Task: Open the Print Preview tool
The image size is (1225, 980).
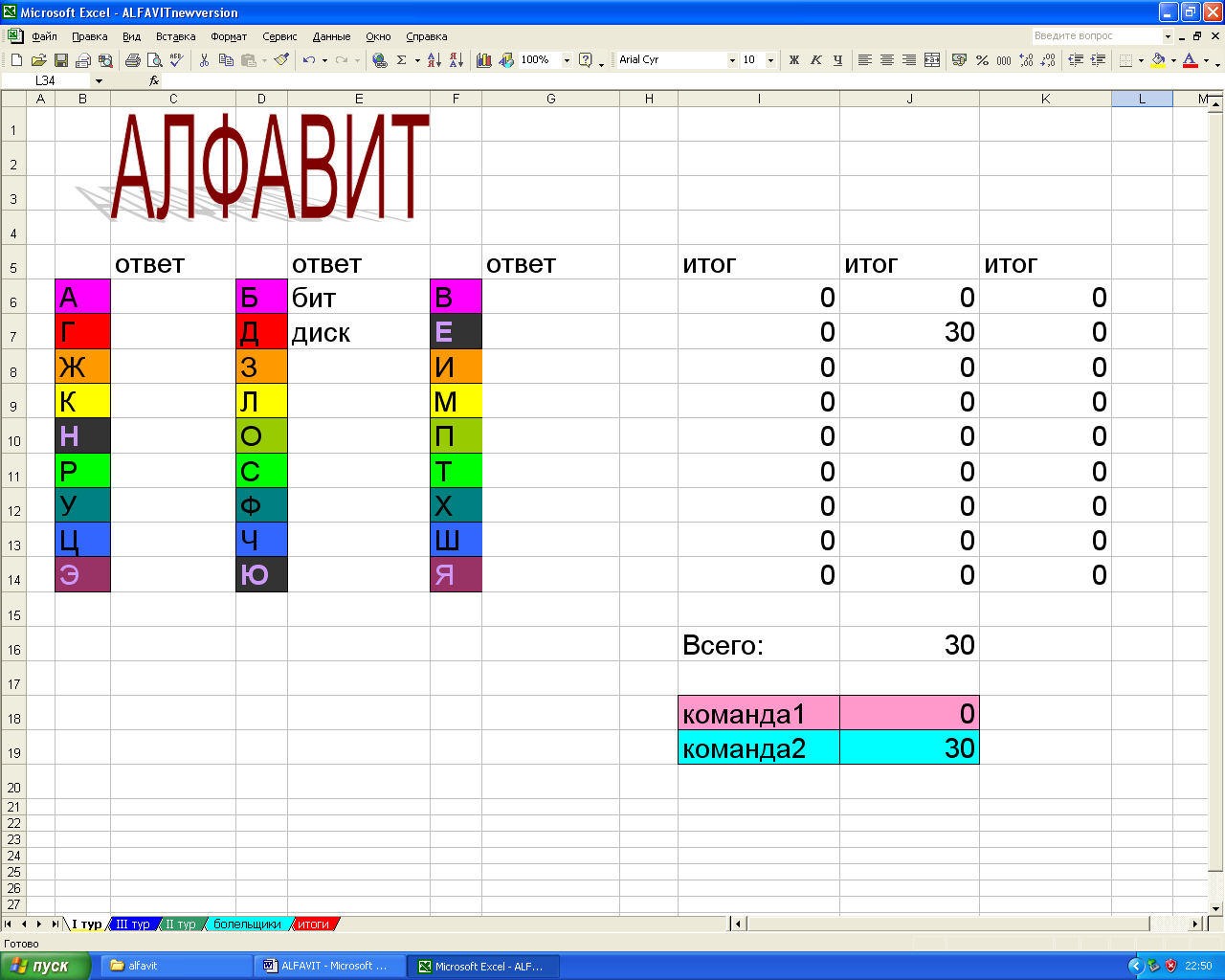Action: point(154,60)
